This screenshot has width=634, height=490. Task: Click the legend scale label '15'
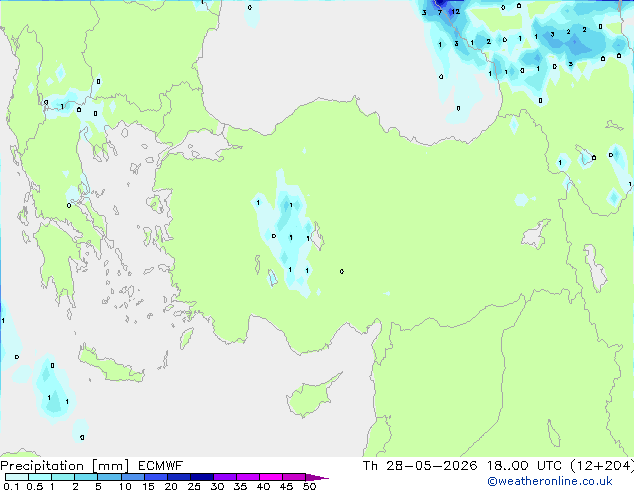(148, 486)
